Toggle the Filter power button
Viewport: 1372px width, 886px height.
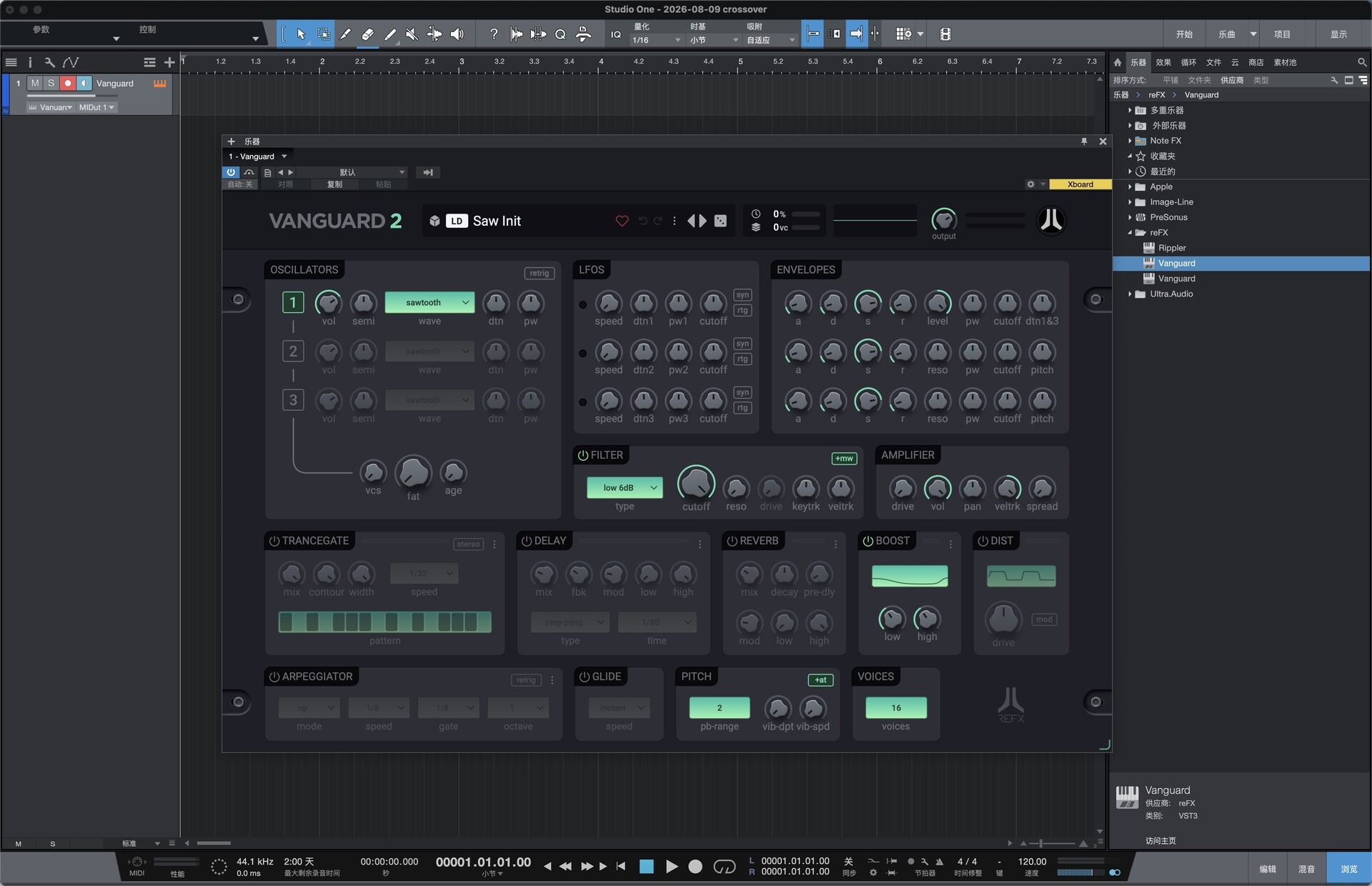tap(583, 455)
